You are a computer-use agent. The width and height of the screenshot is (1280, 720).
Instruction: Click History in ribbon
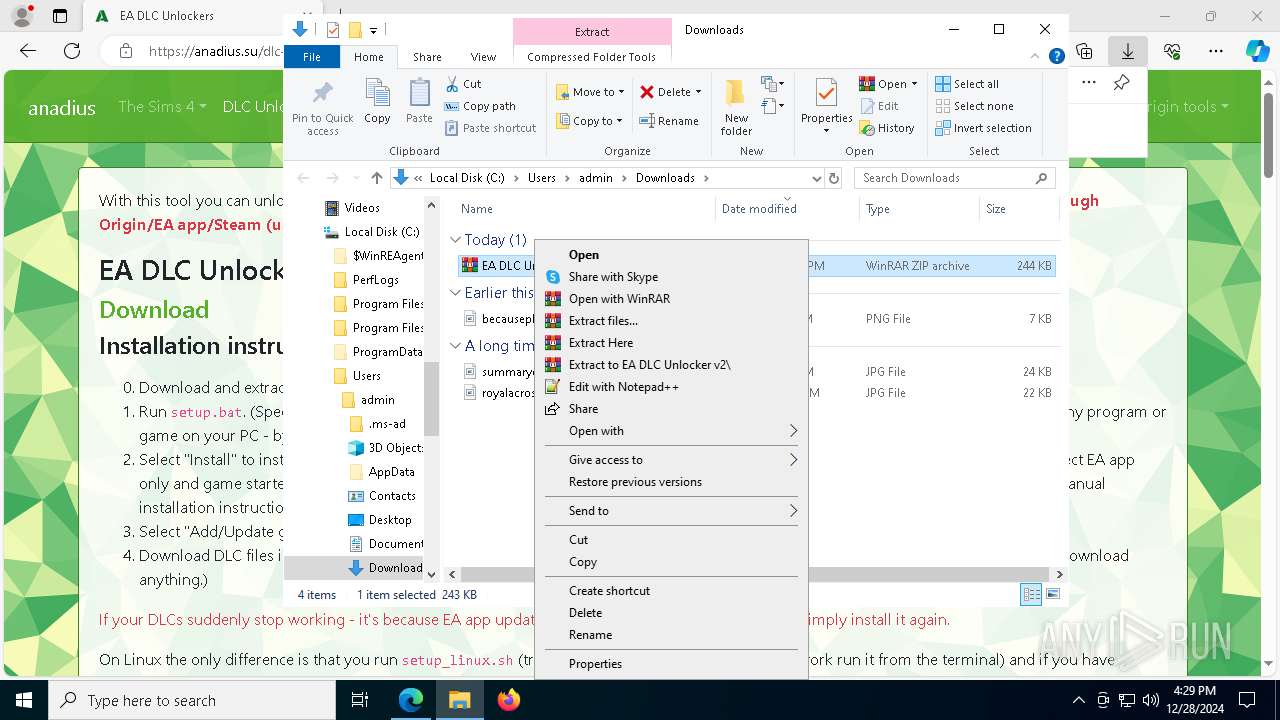(887, 128)
